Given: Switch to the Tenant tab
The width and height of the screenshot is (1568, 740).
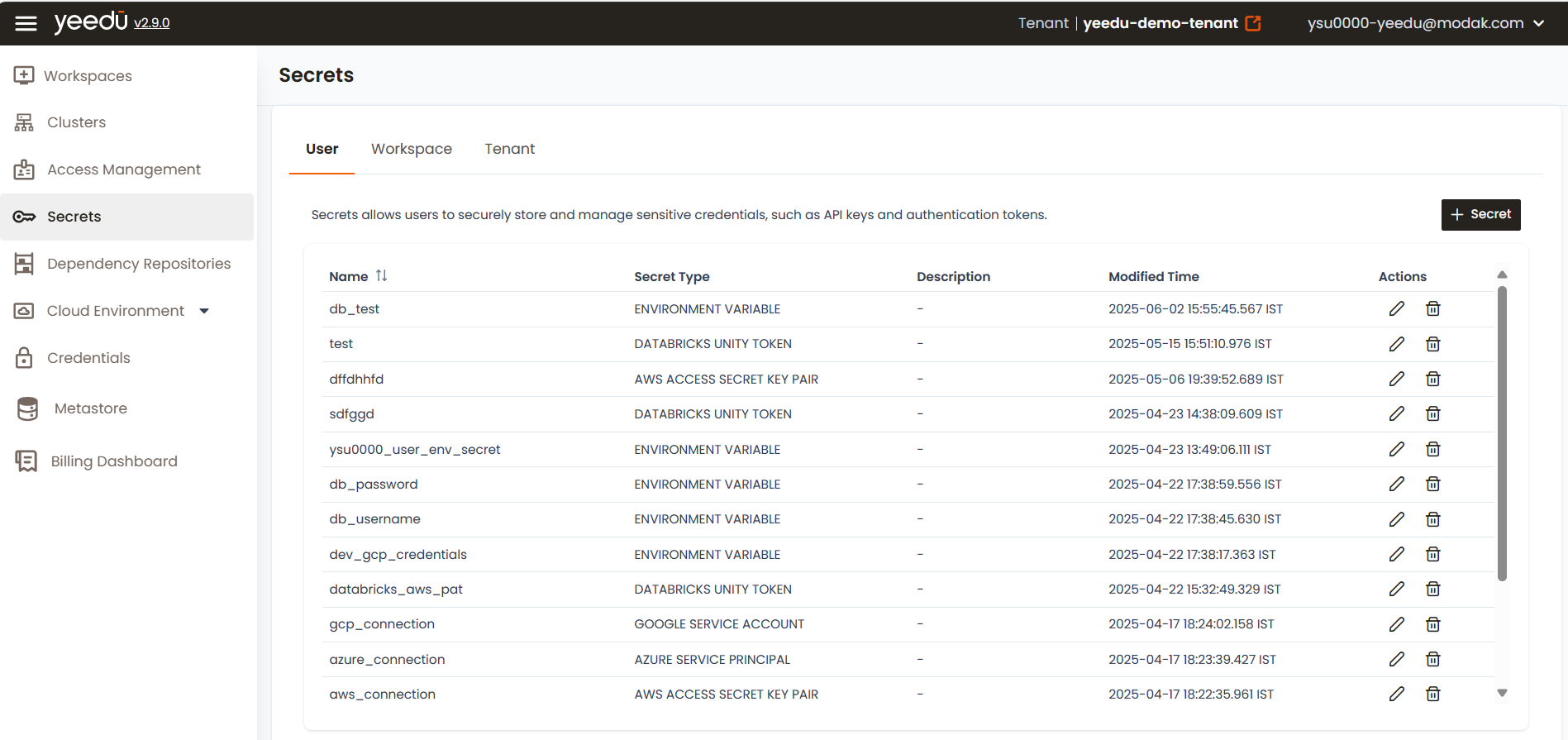Looking at the screenshot, I should (x=510, y=149).
